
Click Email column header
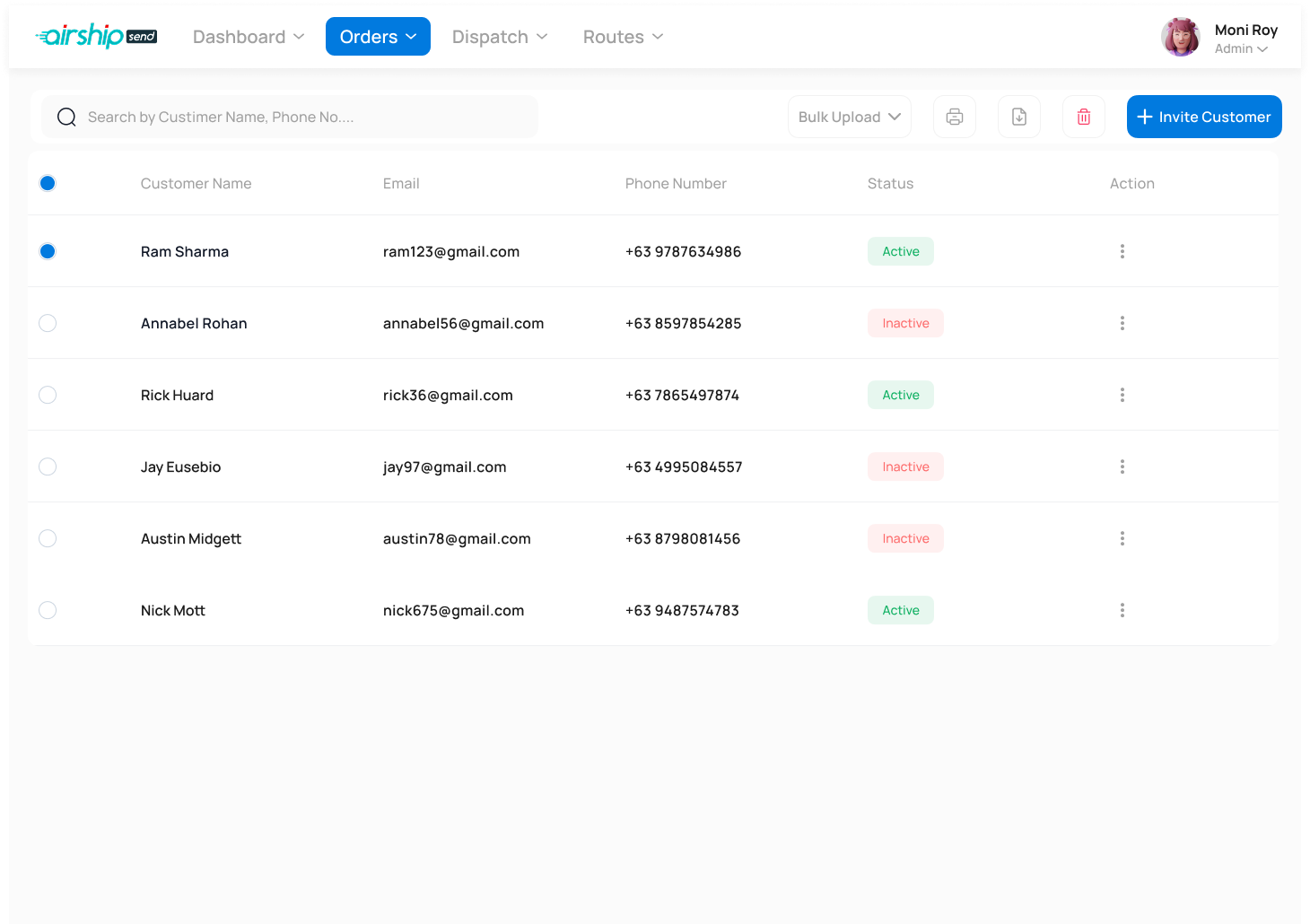pyautogui.click(x=401, y=183)
